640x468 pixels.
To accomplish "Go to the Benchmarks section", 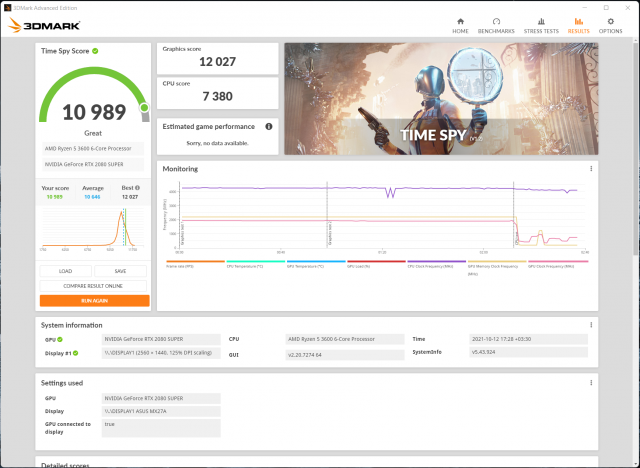I will [496, 24].
